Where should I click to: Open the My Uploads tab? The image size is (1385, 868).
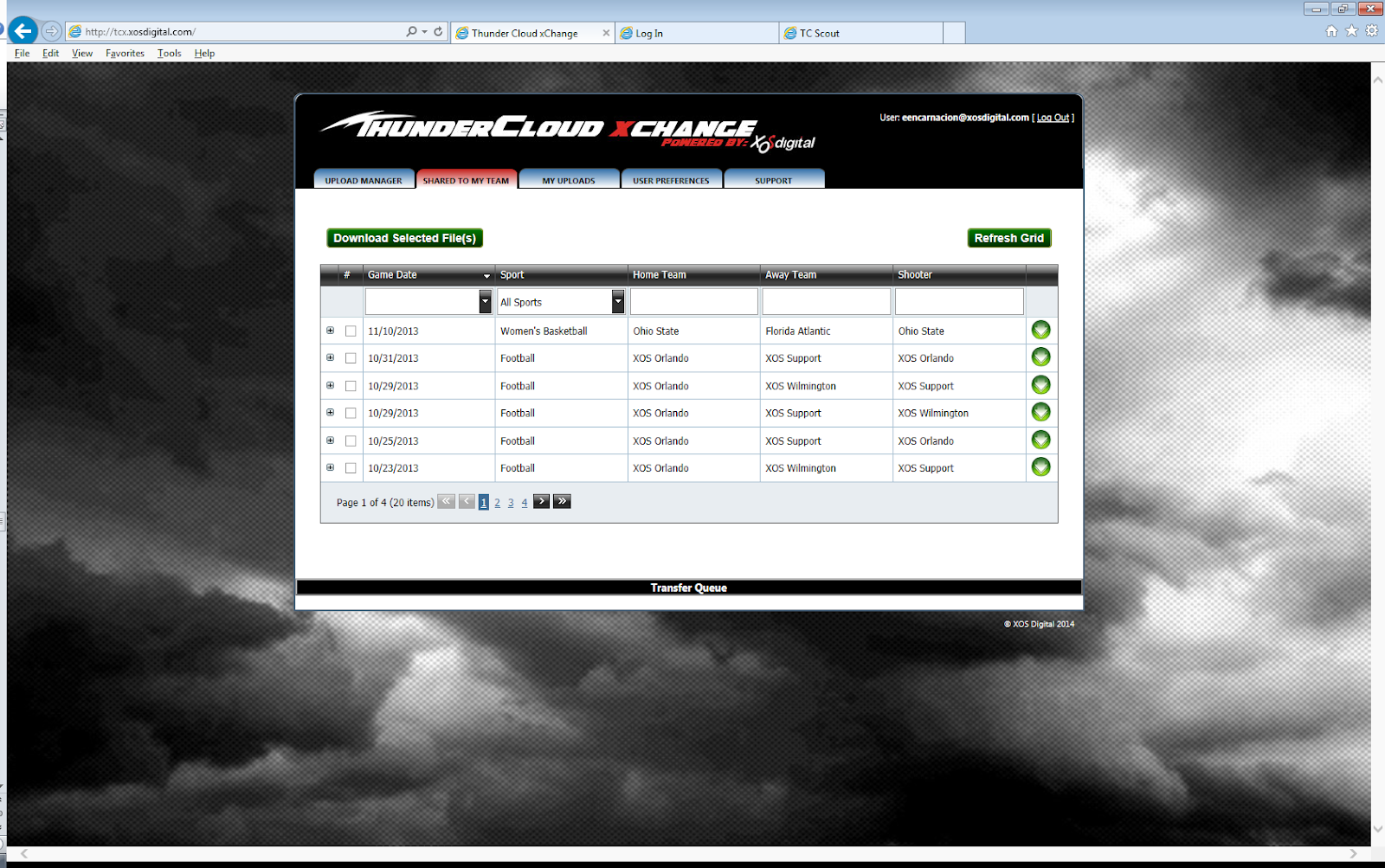[x=569, y=179]
